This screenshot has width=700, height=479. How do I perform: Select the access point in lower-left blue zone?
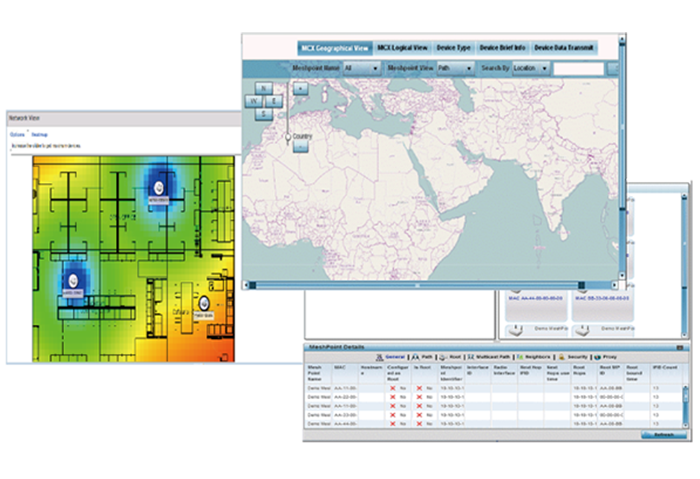73,281
